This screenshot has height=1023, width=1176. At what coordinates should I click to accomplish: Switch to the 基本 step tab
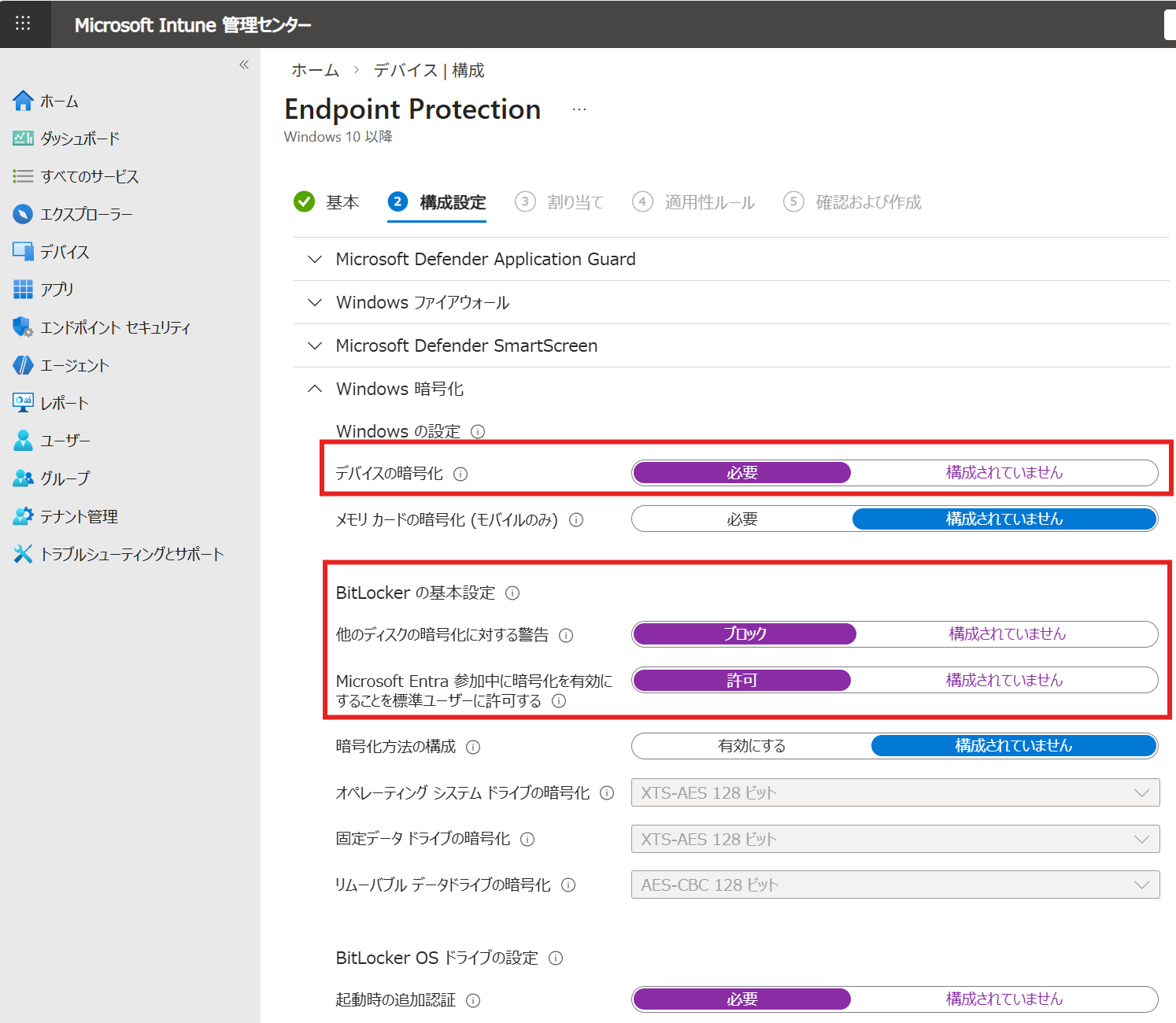coord(342,202)
